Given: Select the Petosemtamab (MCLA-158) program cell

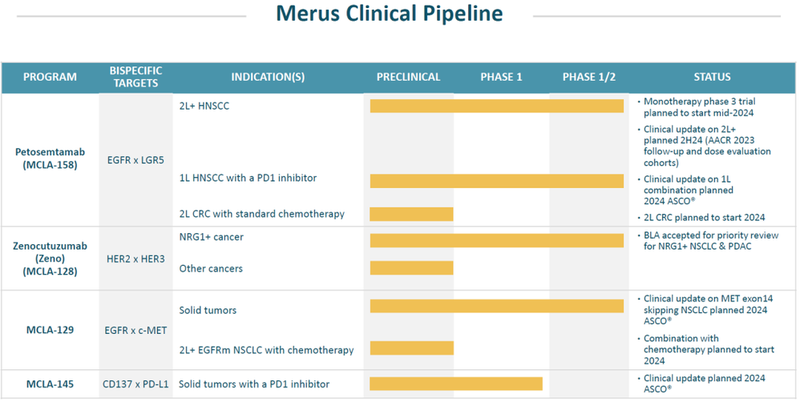Looking at the screenshot, I should pyautogui.click(x=50, y=158).
